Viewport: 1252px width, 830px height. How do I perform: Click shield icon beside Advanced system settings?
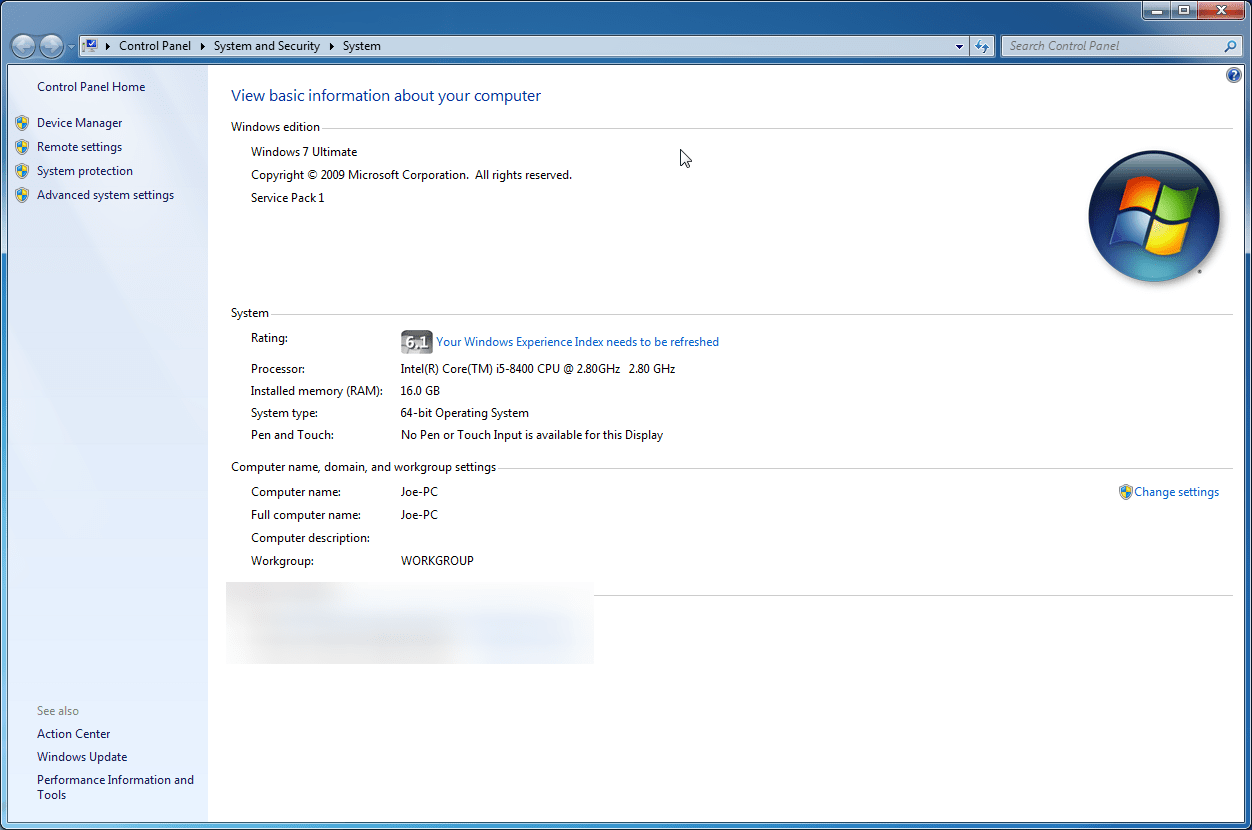click(x=22, y=195)
